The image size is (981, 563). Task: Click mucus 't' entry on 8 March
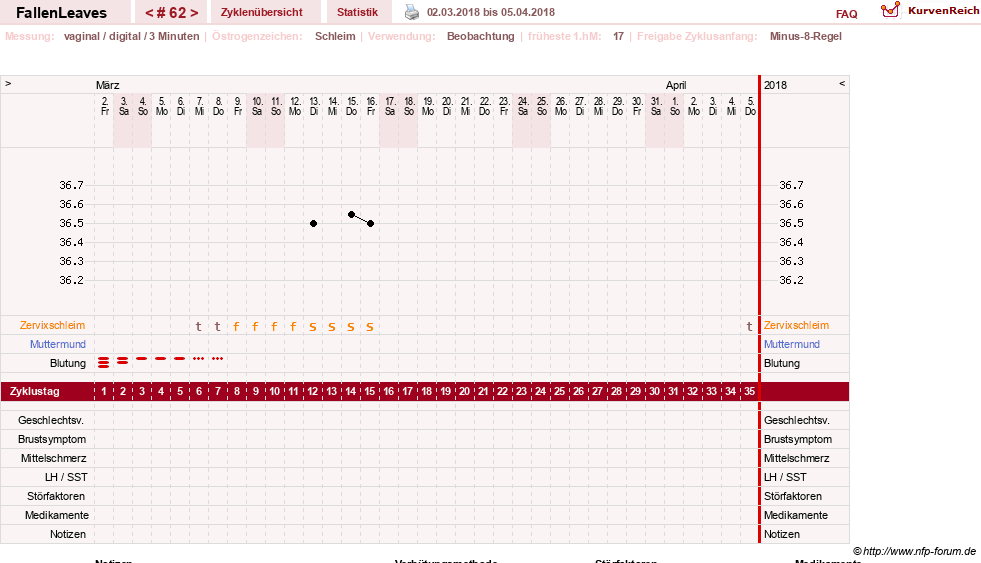click(218, 326)
